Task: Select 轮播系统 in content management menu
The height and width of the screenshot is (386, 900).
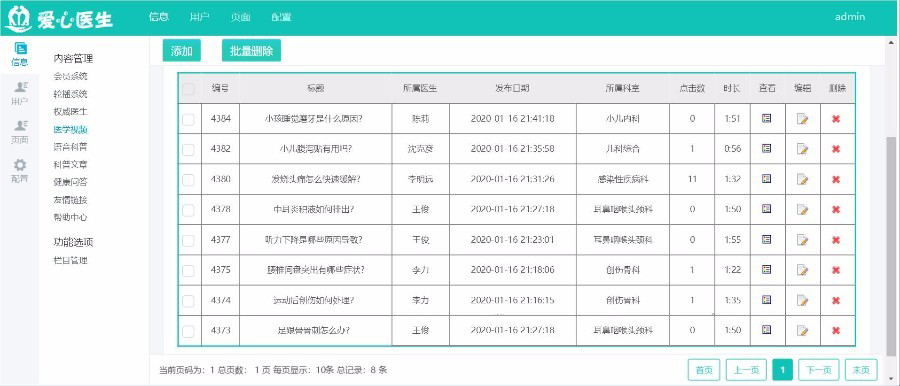Action: pos(70,94)
